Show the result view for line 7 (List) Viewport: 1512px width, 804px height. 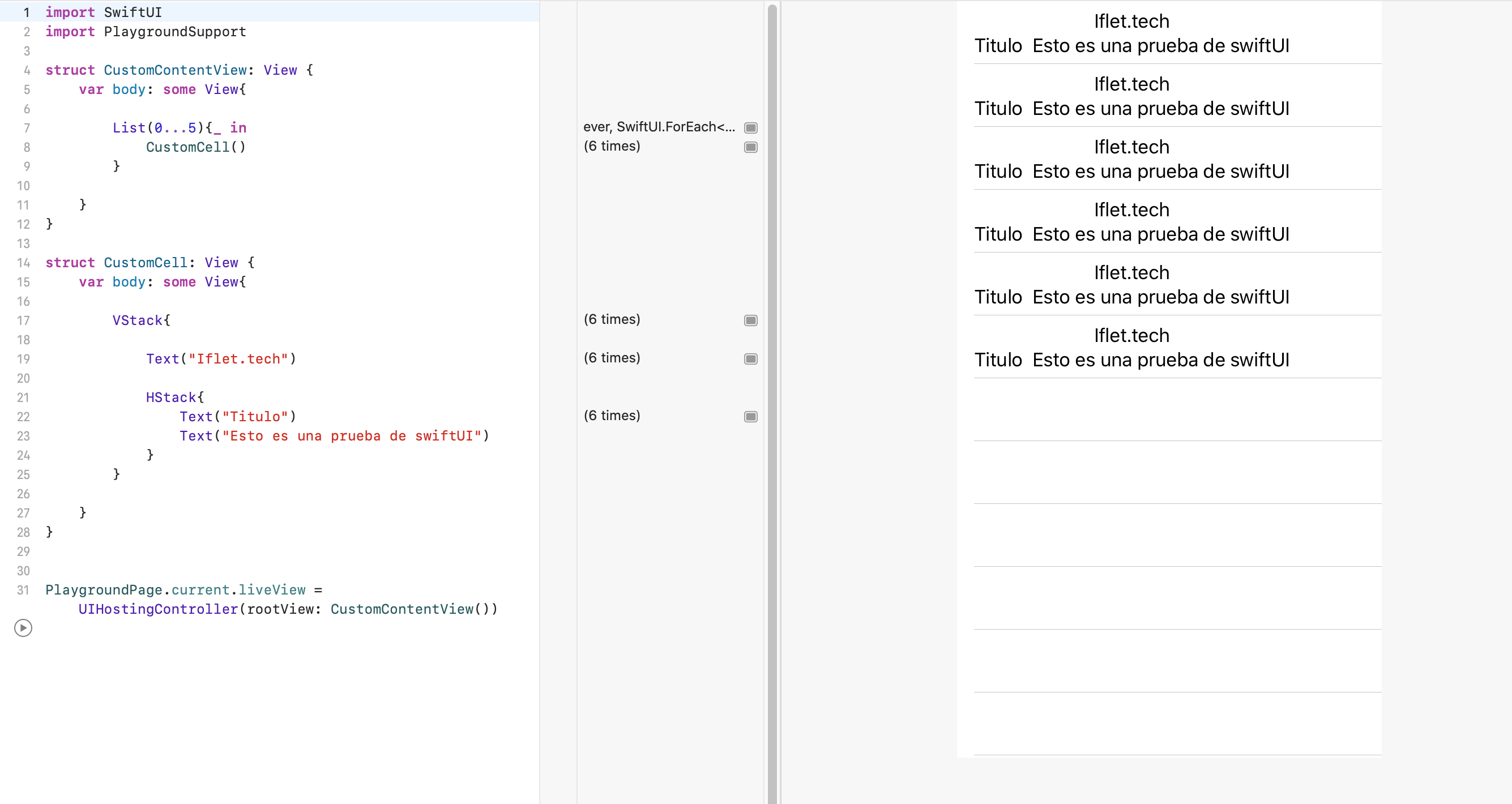click(751, 128)
